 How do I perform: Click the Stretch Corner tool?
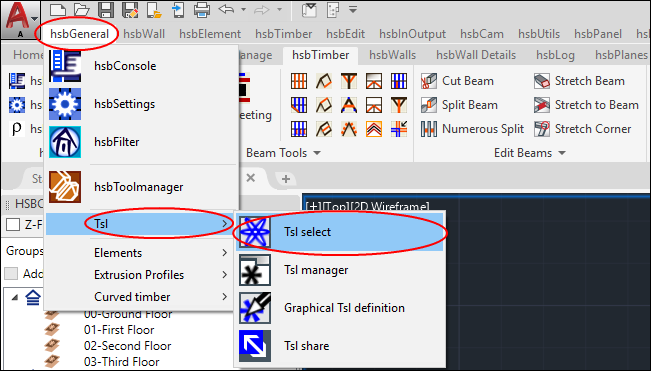click(582, 129)
